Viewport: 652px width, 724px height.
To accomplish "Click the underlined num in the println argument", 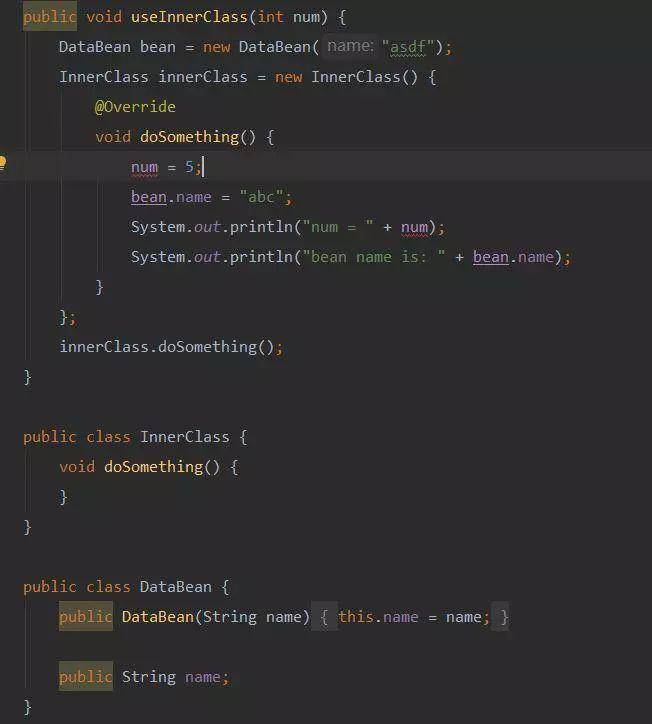I will click(x=414, y=227).
